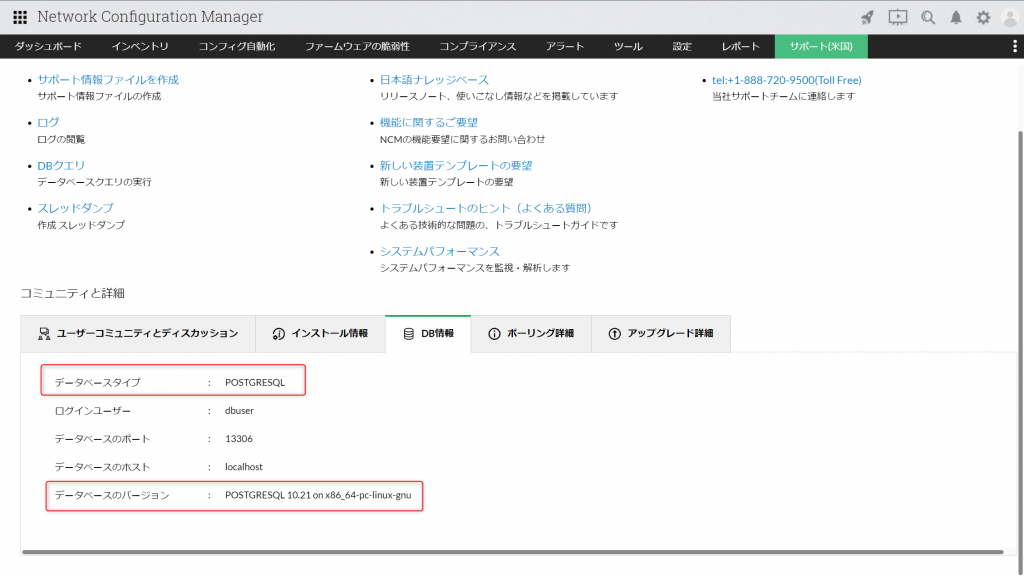Open the コンプライアンス menu
This screenshot has width=1024, height=576.
point(477,46)
